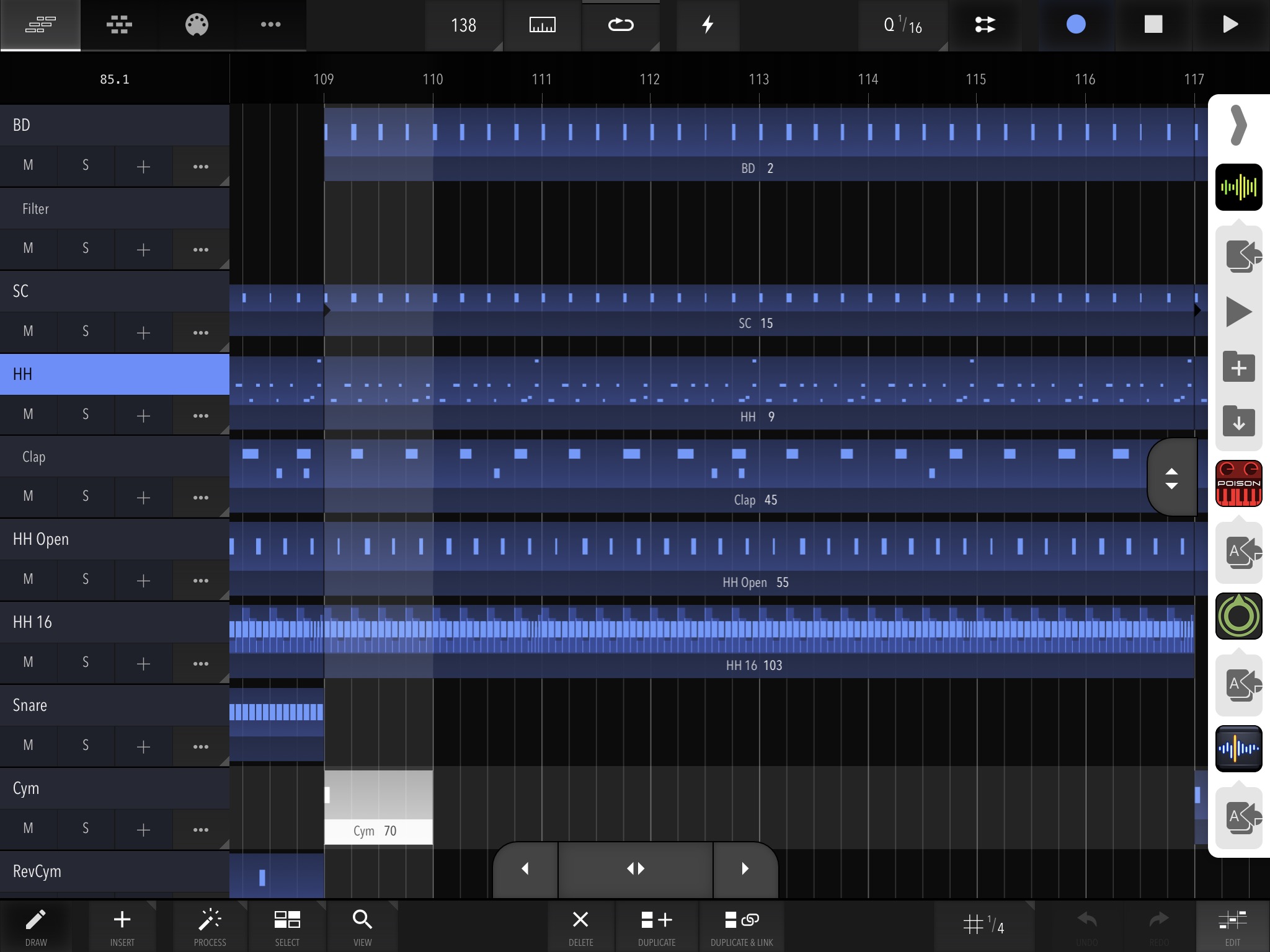1270x952 pixels.
Task: Open the sequencer tracks view tab
Action: click(40, 25)
